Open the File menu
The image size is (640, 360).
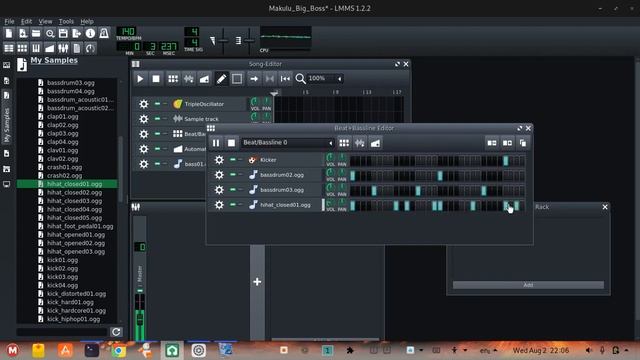pyautogui.click(x=9, y=21)
